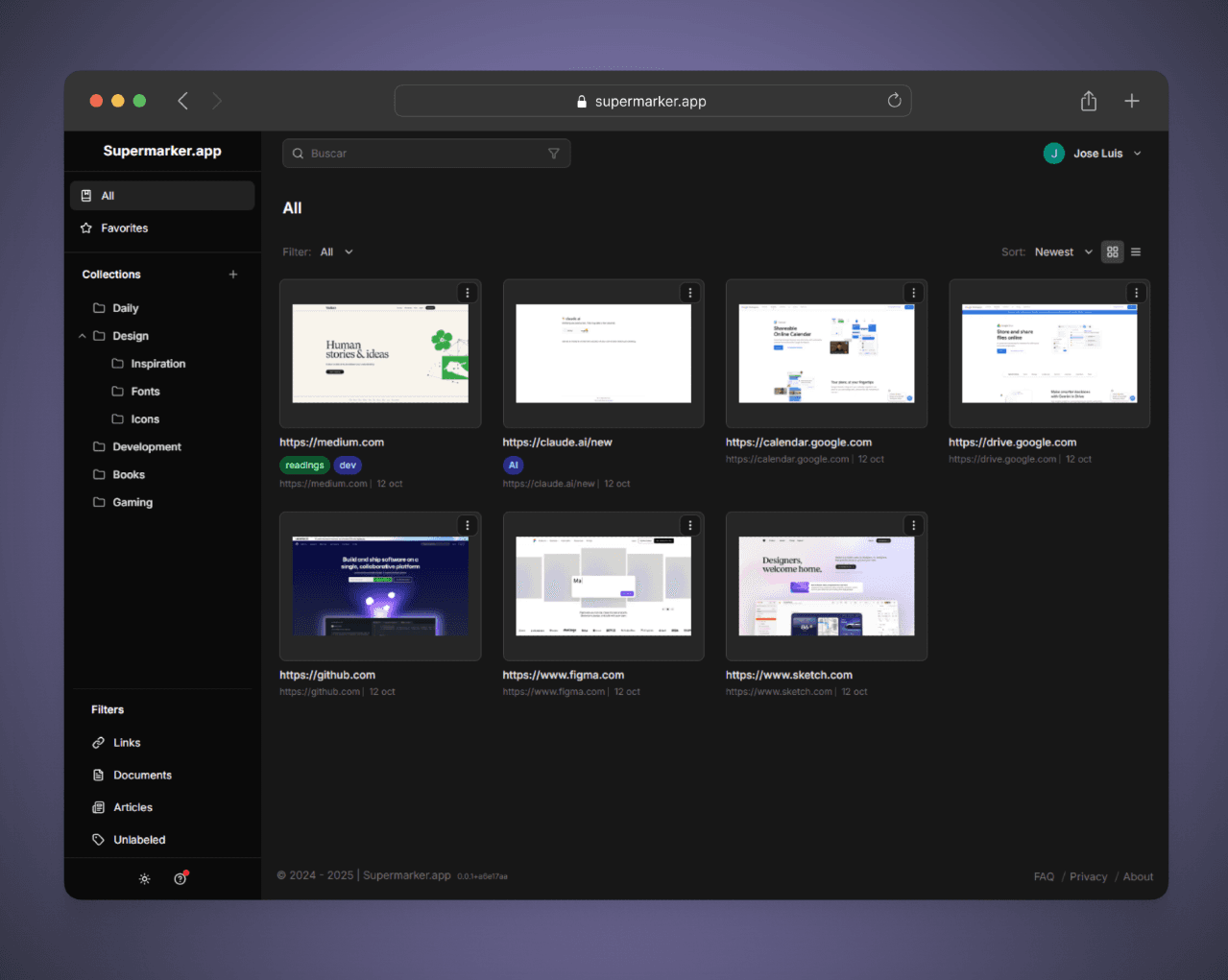Collapse the Design collection in the sidebar
1228x980 pixels.
pos(83,336)
